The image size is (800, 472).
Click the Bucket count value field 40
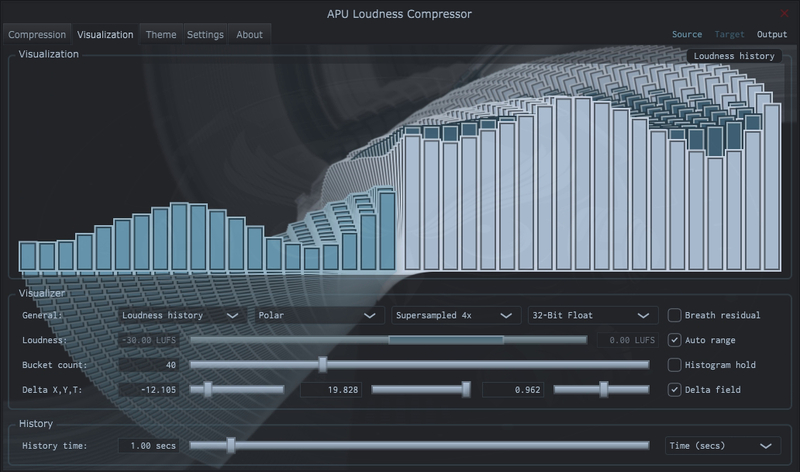149,365
